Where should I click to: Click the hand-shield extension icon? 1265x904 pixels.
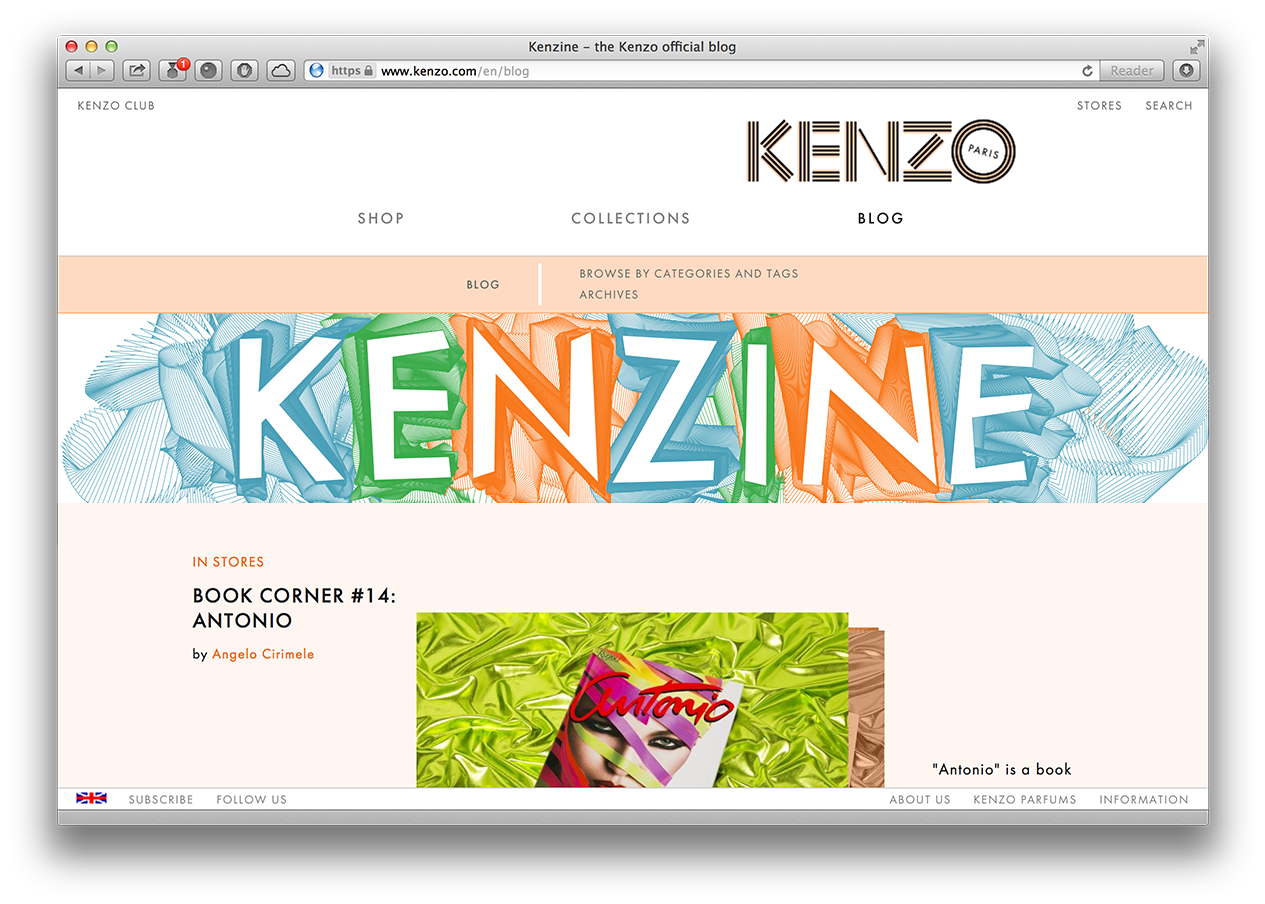[245, 71]
